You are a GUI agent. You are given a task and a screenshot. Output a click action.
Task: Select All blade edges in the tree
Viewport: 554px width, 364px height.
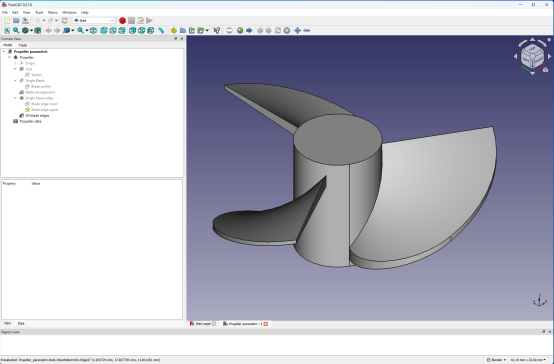coord(37,116)
